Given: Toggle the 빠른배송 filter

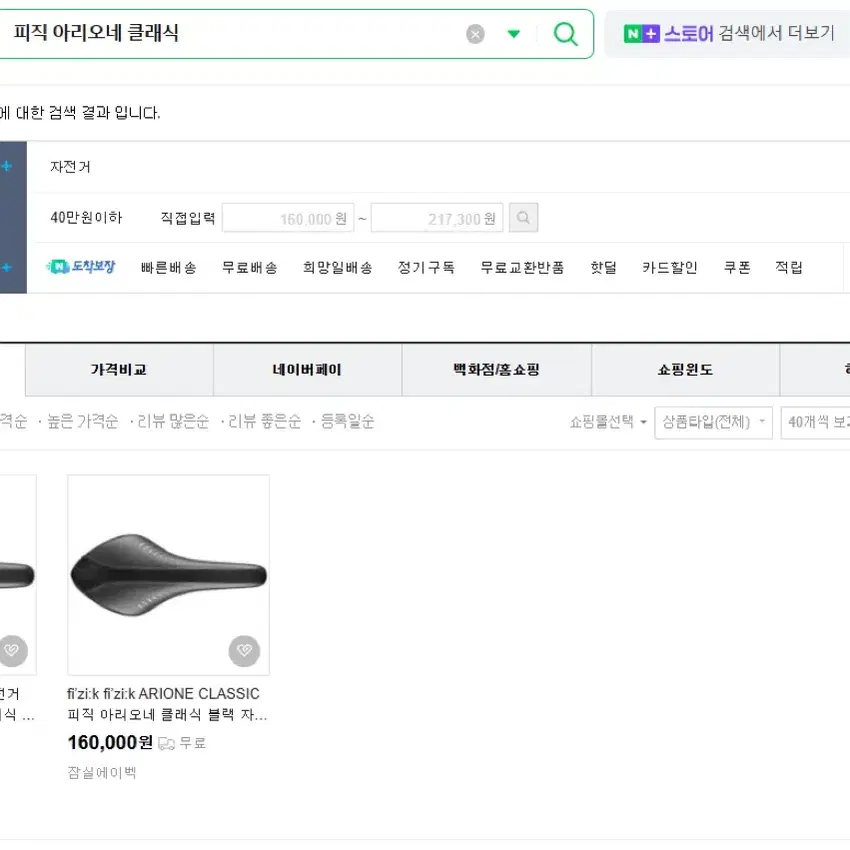Looking at the screenshot, I should pos(169,267).
